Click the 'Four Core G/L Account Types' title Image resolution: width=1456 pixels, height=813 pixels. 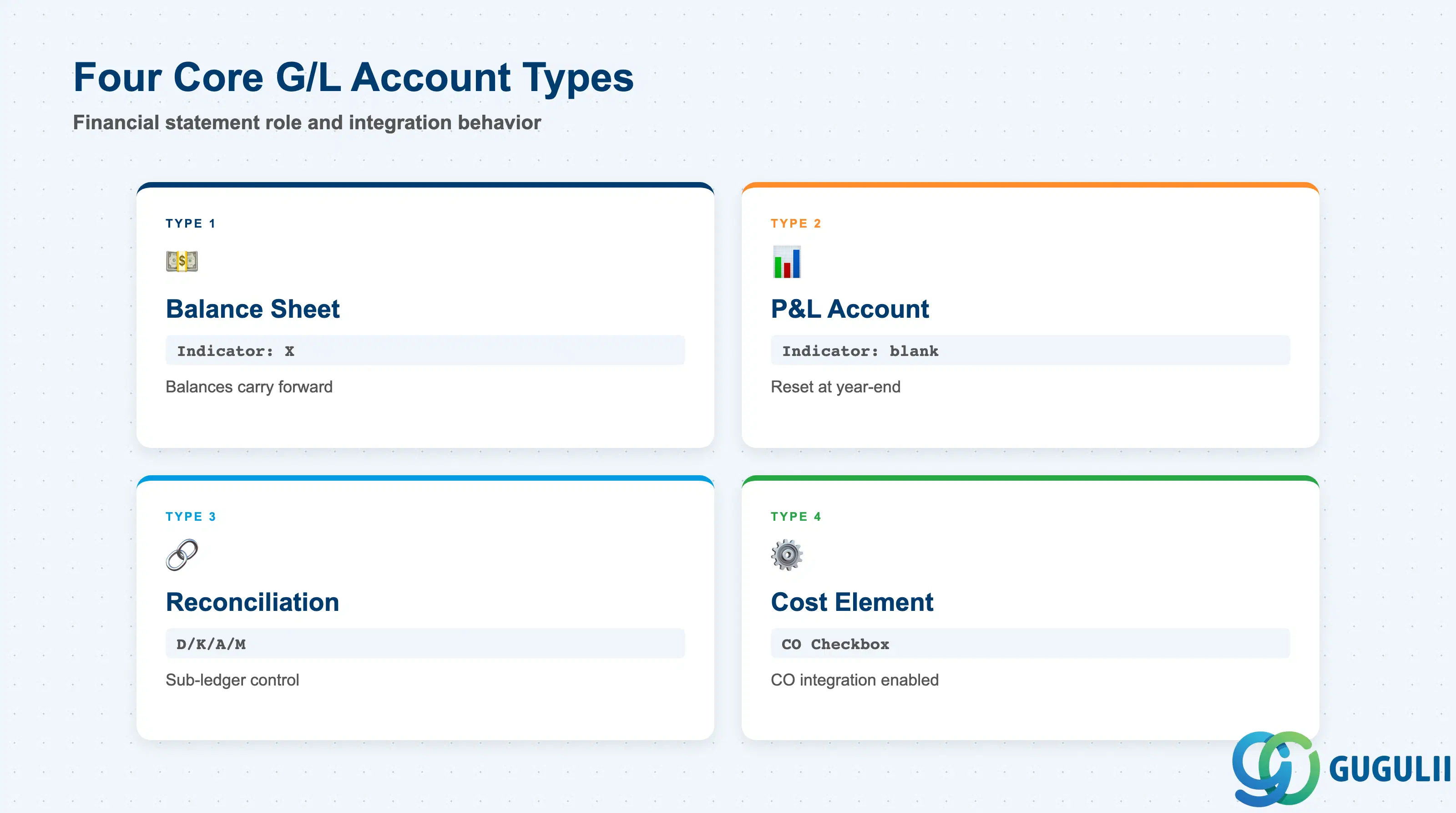click(x=354, y=78)
